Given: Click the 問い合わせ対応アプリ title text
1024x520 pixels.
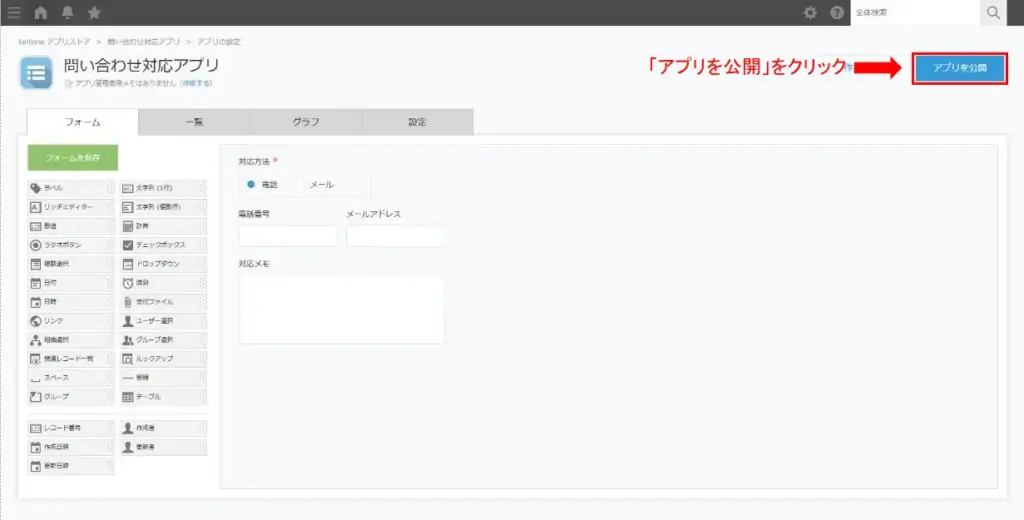Looking at the screenshot, I should click(141, 65).
